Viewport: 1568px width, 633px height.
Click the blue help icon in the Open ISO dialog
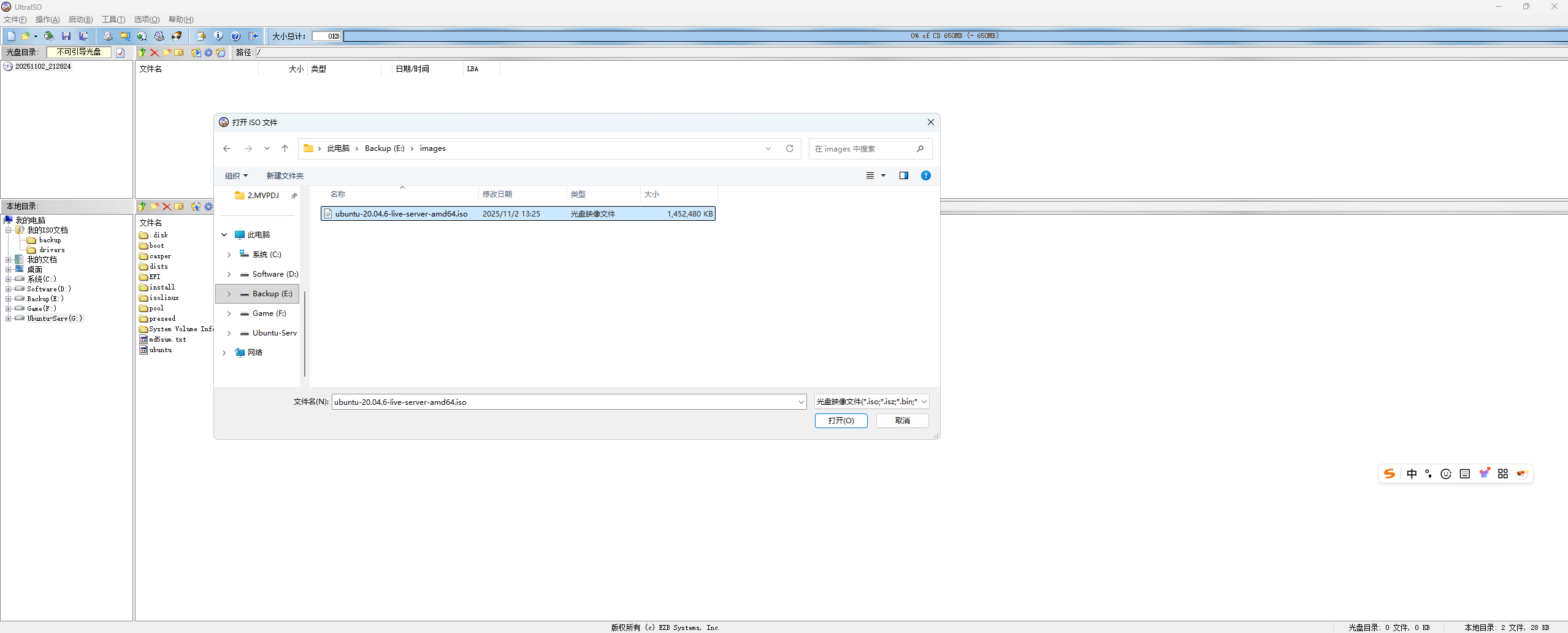point(926,175)
